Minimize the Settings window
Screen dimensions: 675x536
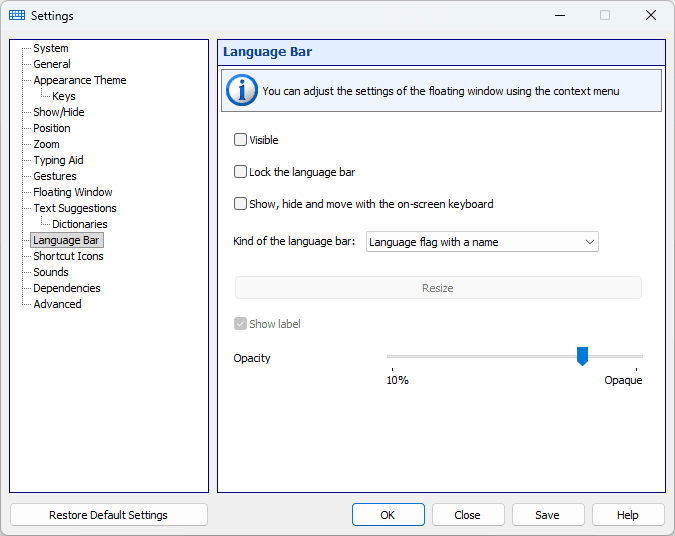[x=560, y=15]
